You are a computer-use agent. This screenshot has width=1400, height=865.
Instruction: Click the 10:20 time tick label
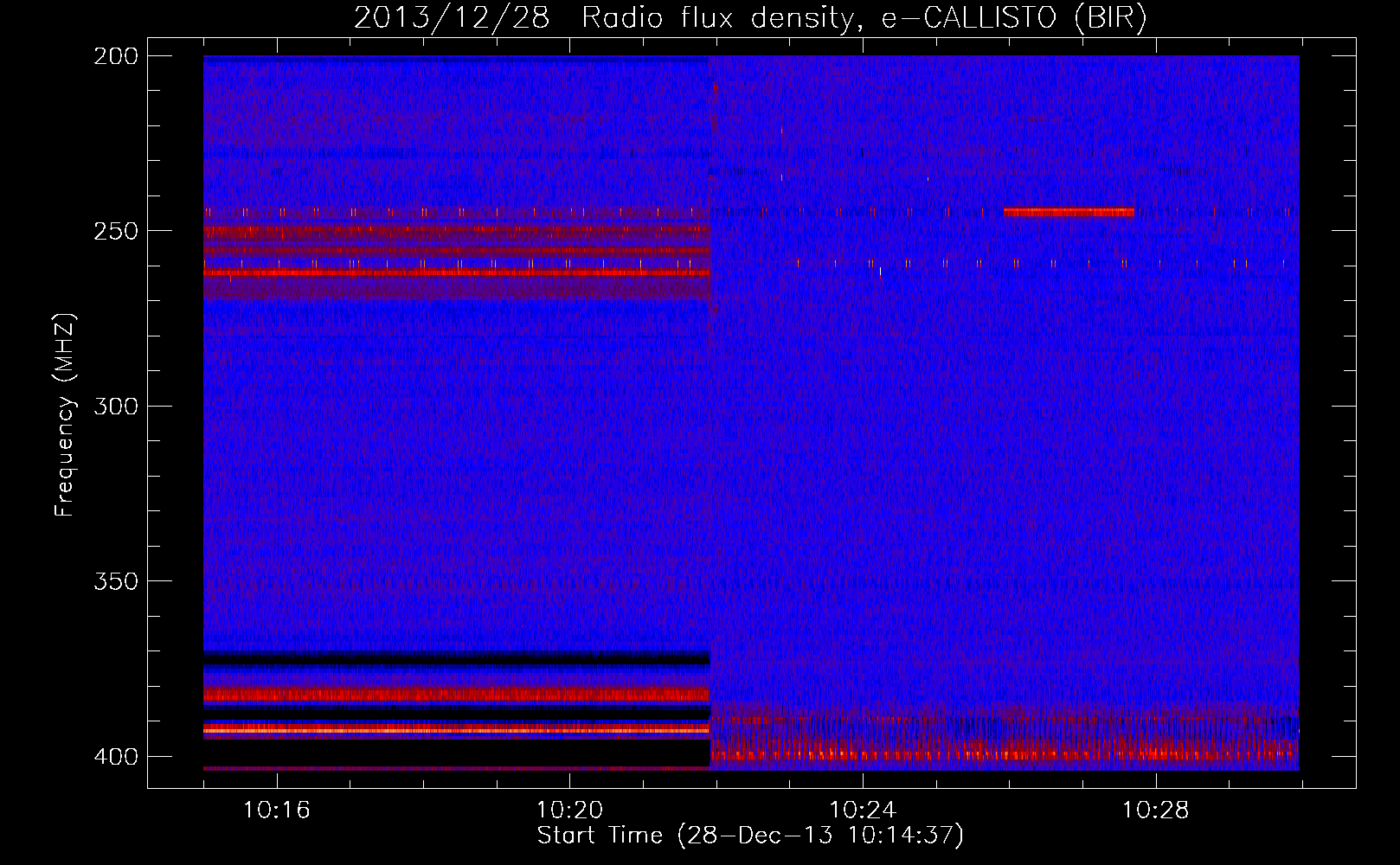tap(569, 811)
